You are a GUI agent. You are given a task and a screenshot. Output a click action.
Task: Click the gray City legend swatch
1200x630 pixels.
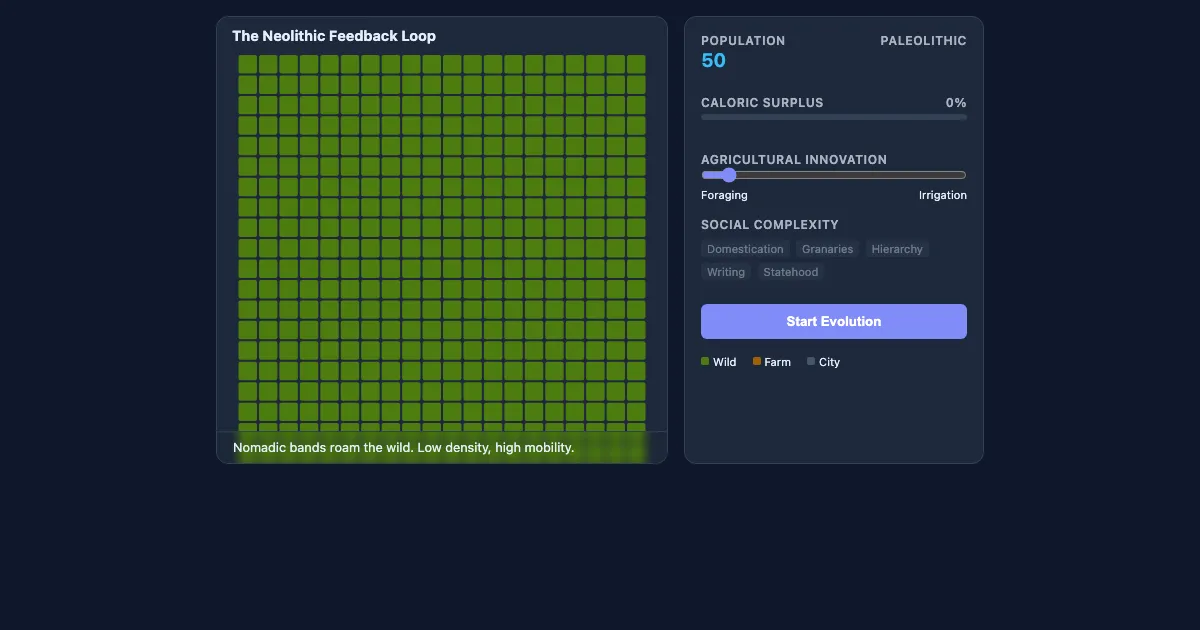pyautogui.click(x=811, y=362)
